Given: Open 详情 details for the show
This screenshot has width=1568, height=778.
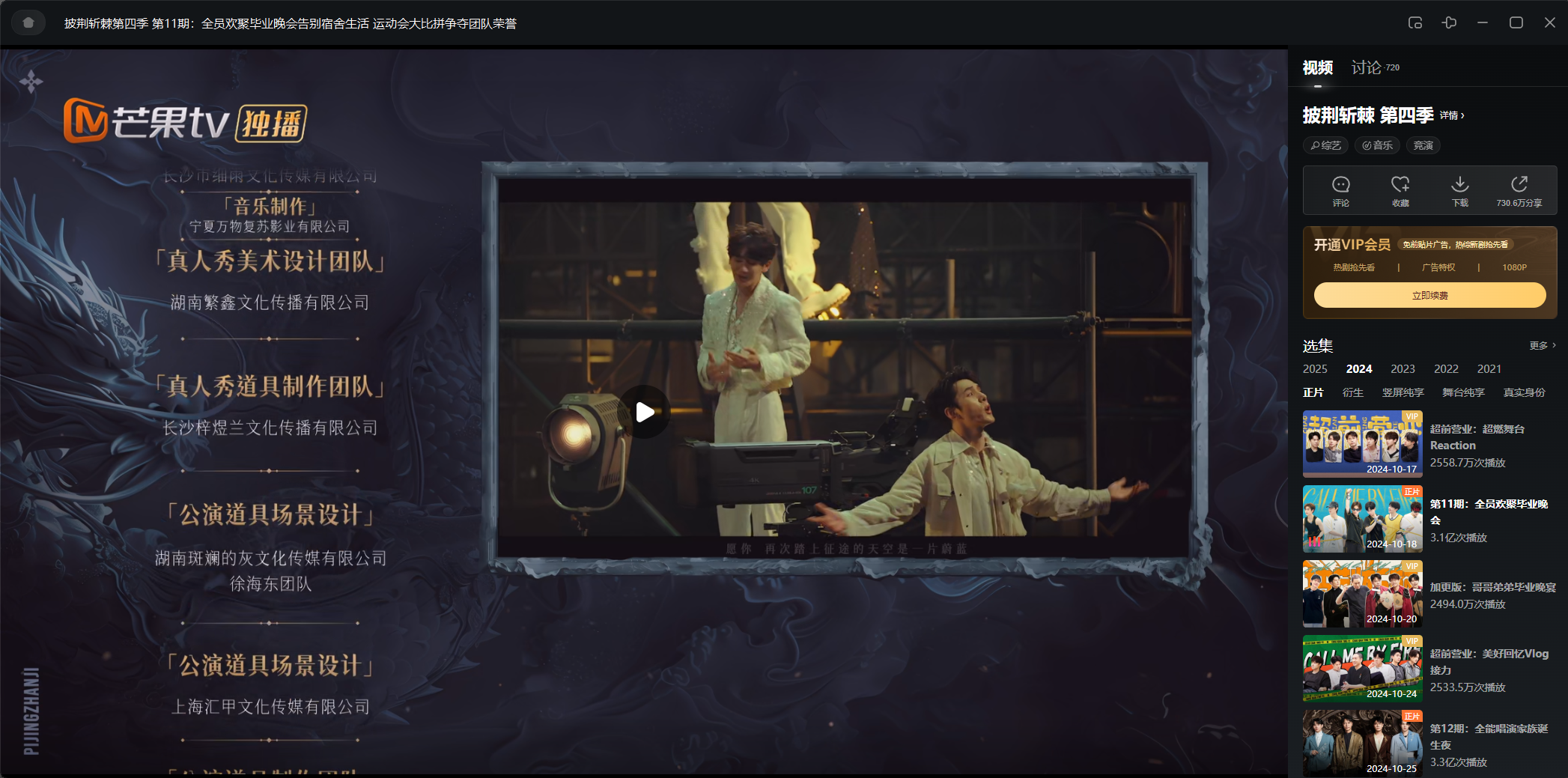Looking at the screenshot, I should tap(1452, 115).
